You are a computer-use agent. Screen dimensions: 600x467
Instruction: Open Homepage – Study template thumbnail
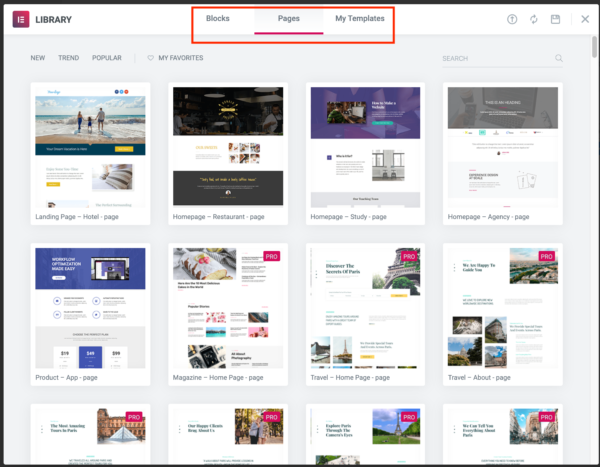click(x=365, y=147)
